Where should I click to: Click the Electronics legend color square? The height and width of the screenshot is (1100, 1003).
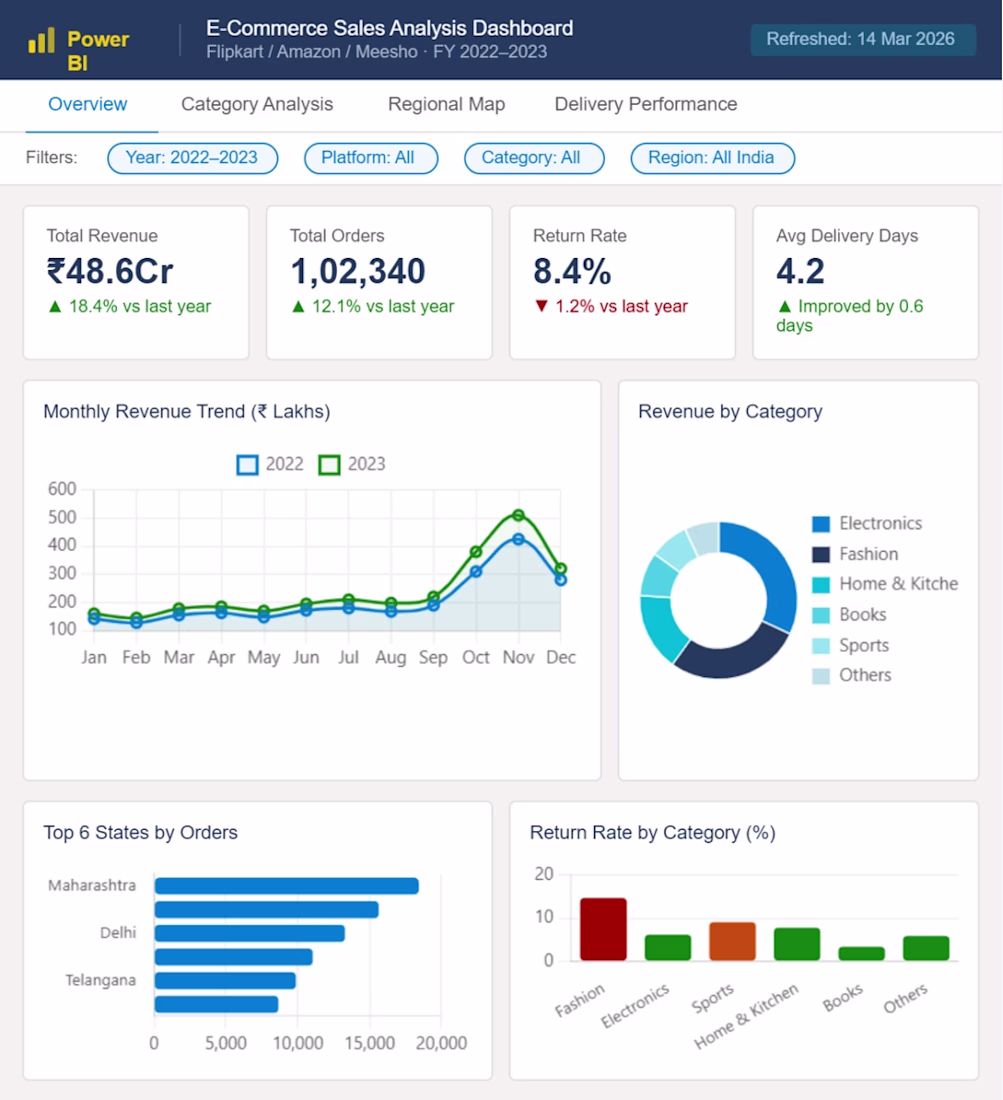[821, 524]
